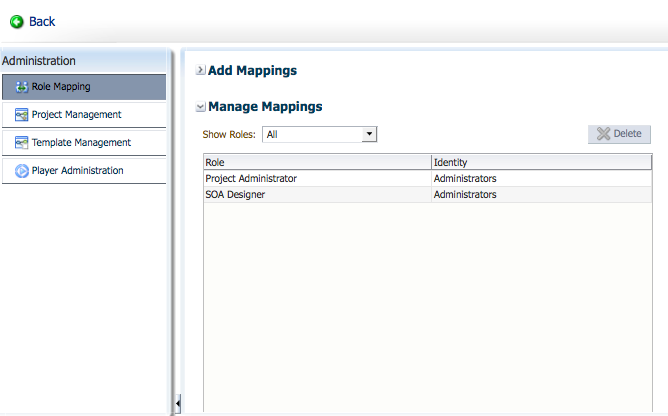
Task: Expand the Add Mappings section
Action: point(200,70)
